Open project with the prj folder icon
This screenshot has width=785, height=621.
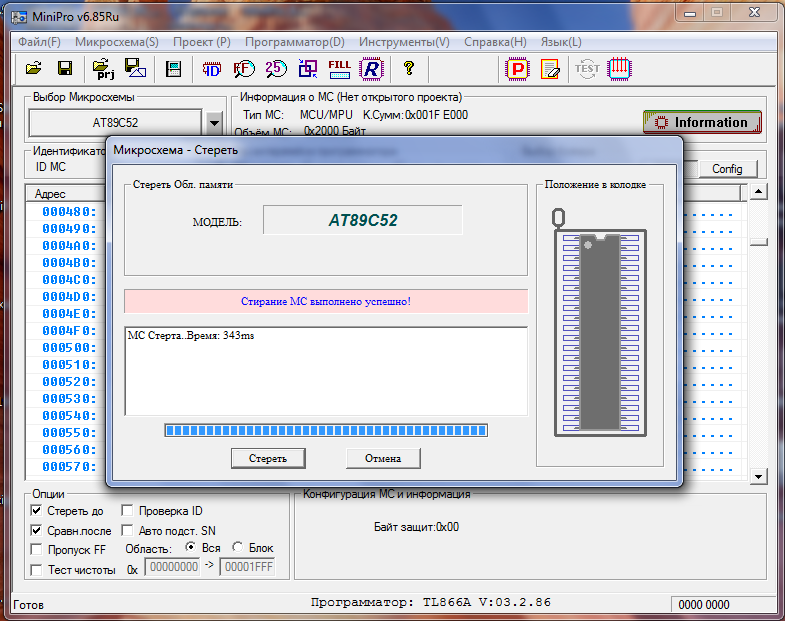[103, 69]
